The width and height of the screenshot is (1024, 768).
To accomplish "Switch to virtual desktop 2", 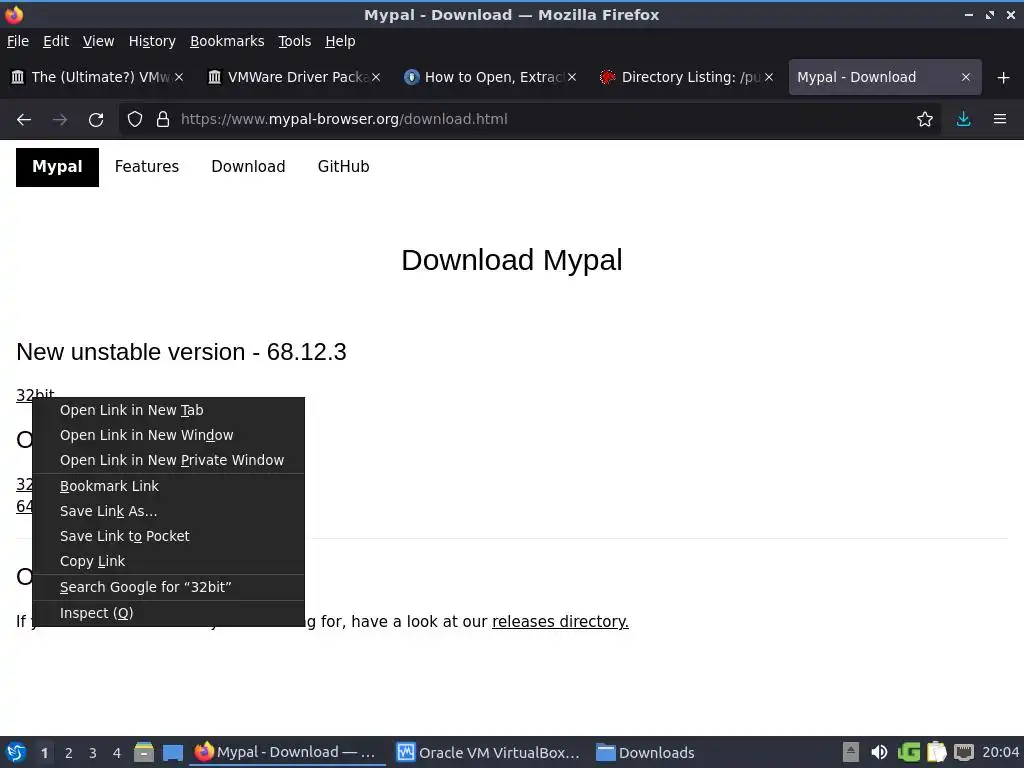I will click(69, 753).
